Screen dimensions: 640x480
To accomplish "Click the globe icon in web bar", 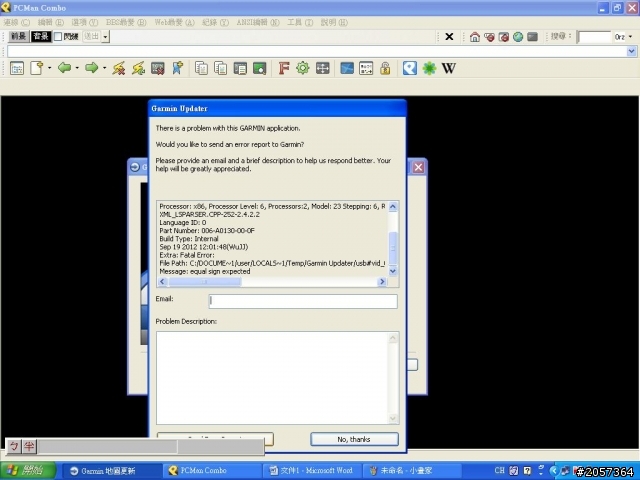I will coord(518,37).
